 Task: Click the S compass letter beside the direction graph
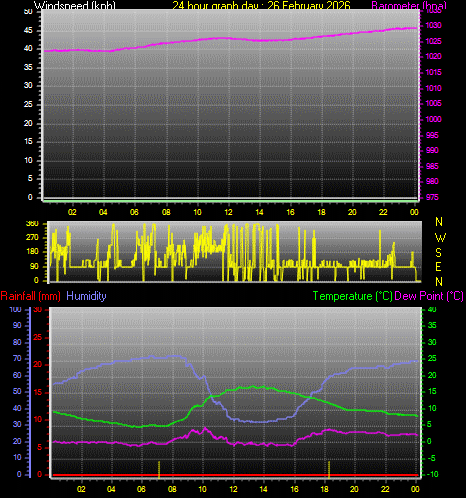439,253
